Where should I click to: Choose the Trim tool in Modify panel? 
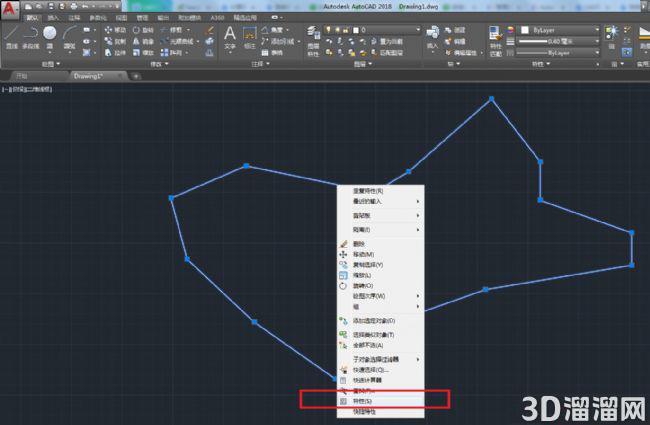pos(174,30)
